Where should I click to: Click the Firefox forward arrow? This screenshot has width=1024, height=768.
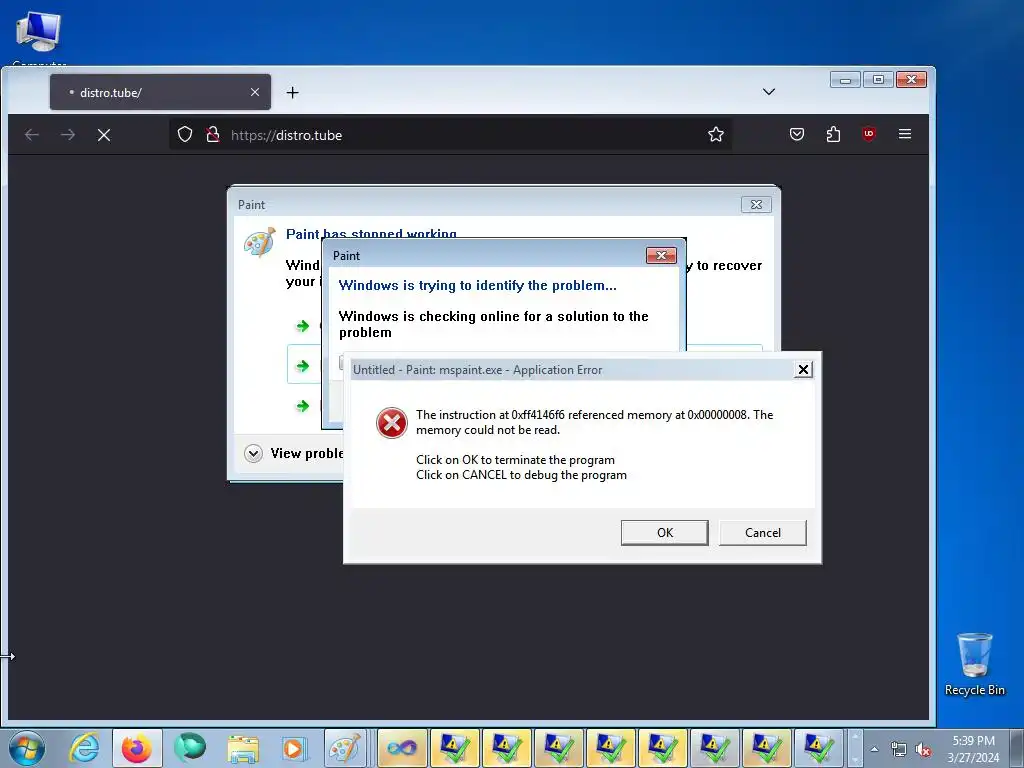point(68,135)
